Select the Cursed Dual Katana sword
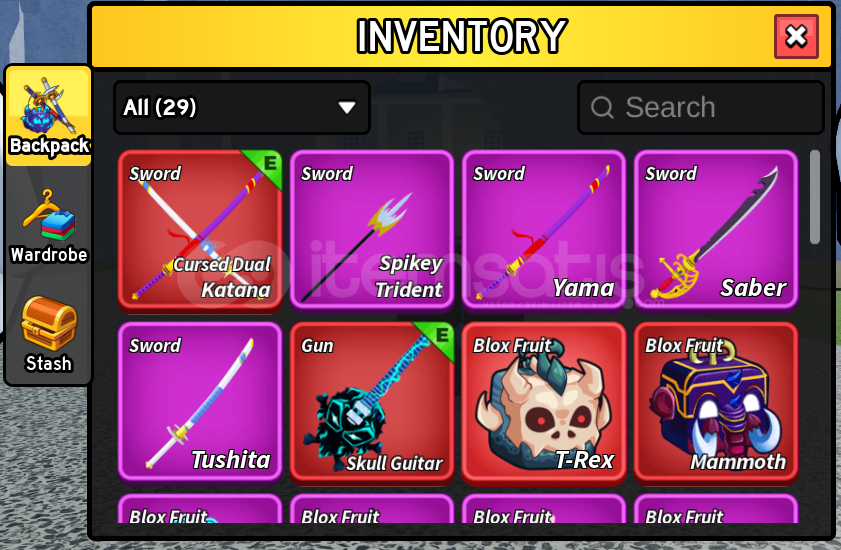Image resolution: width=841 pixels, height=550 pixels. pyautogui.click(x=200, y=231)
